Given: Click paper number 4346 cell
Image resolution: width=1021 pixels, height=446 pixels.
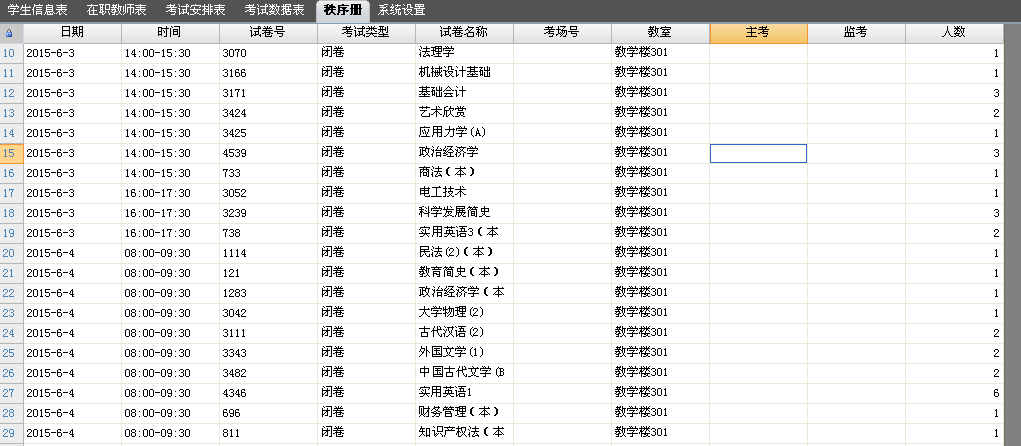Looking at the screenshot, I should point(268,393).
